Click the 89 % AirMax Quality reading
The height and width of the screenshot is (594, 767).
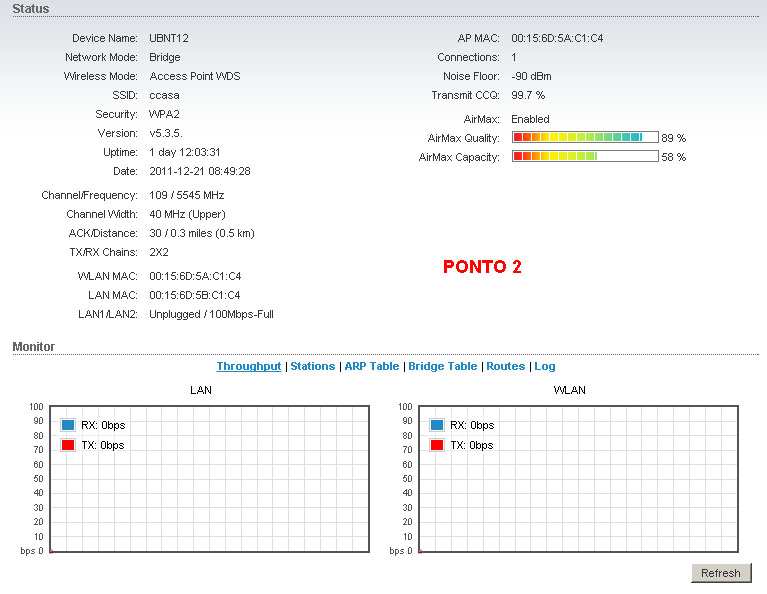click(x=674, y=138)
